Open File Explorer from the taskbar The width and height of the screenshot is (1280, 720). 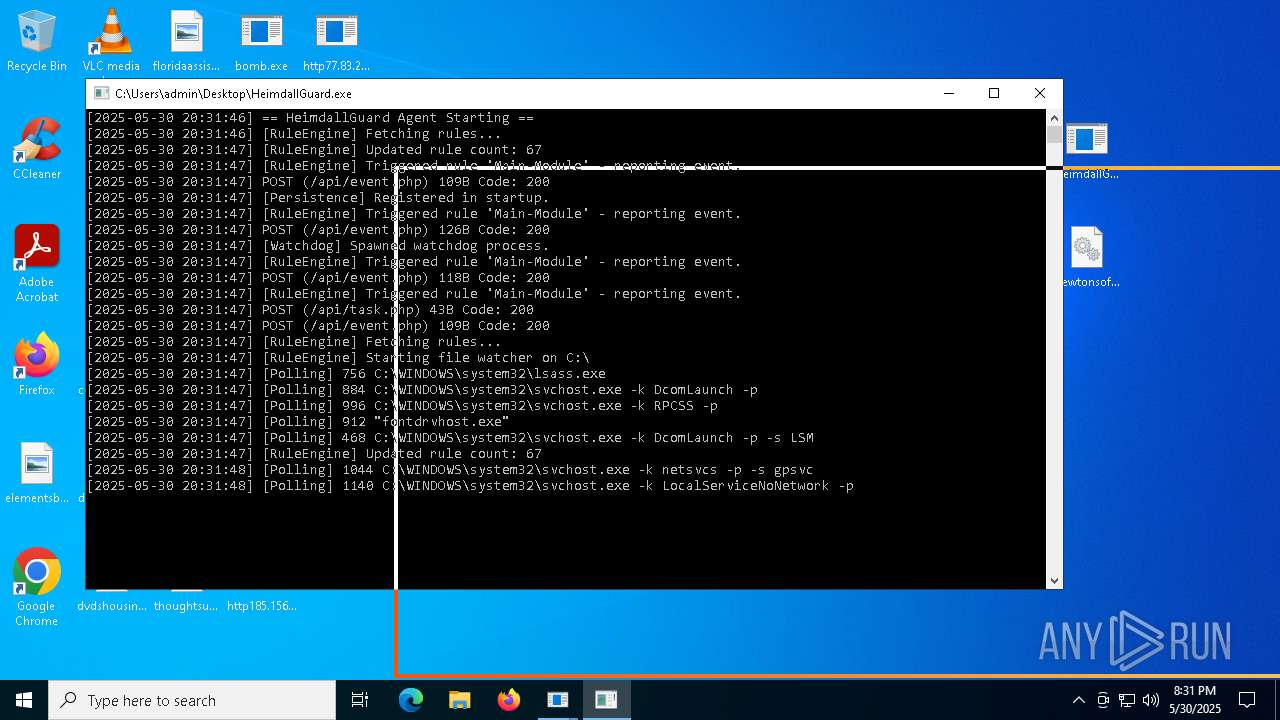460,700
